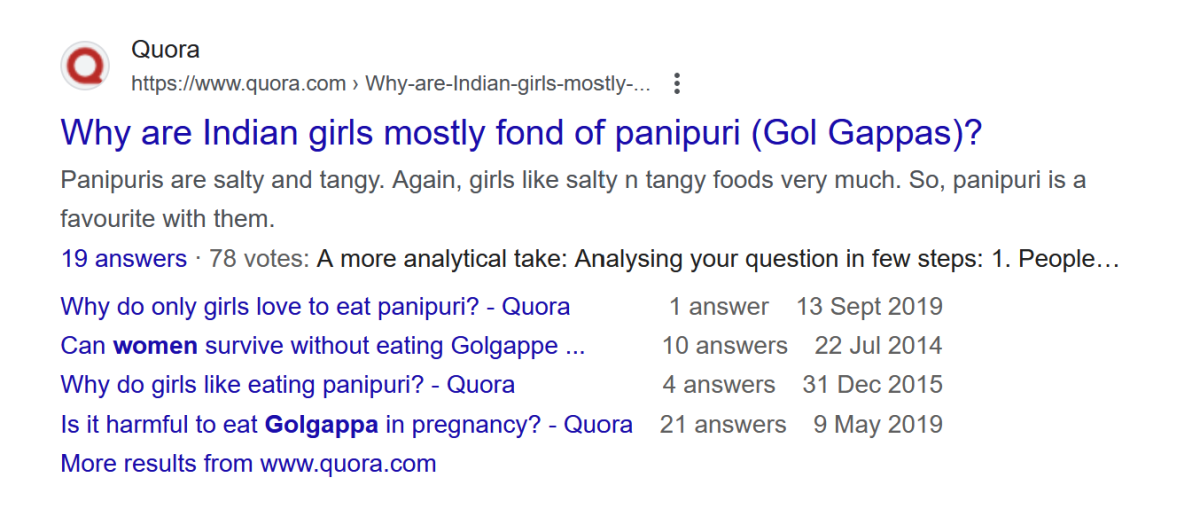Click the Quora logo favicon

coord(85,66)
